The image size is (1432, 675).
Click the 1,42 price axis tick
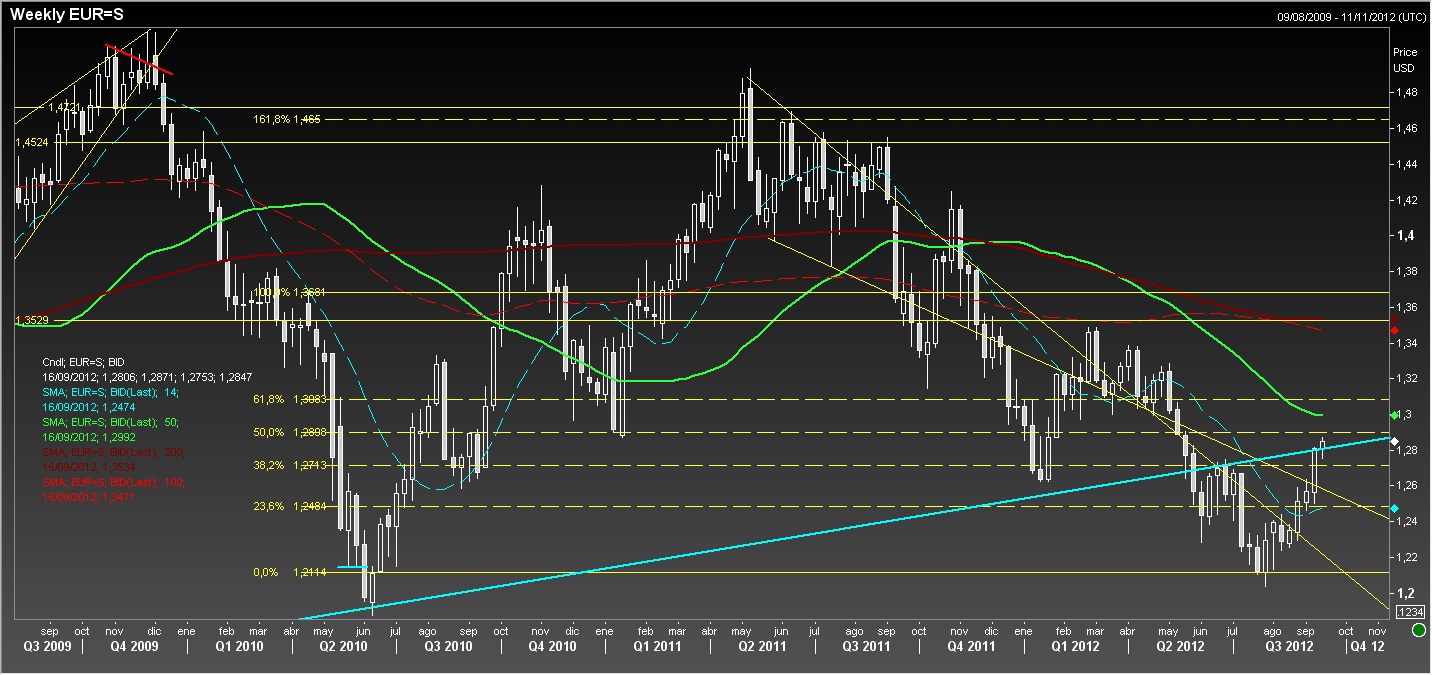click(x=1406, y=200)
